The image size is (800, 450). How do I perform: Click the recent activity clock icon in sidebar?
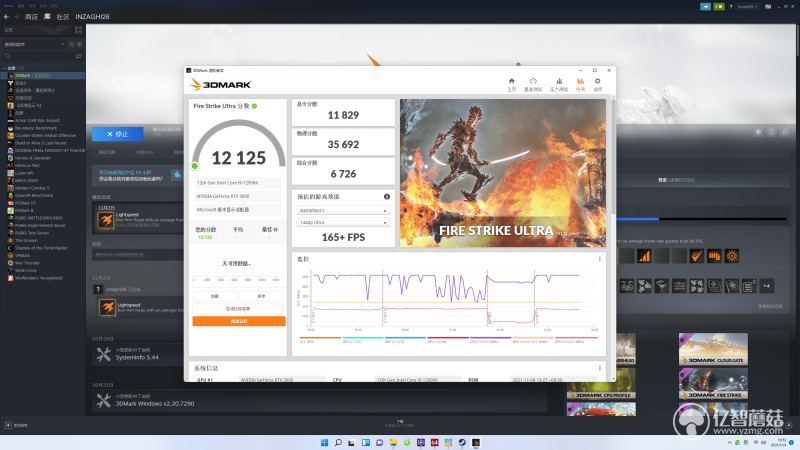click(71, 44)
